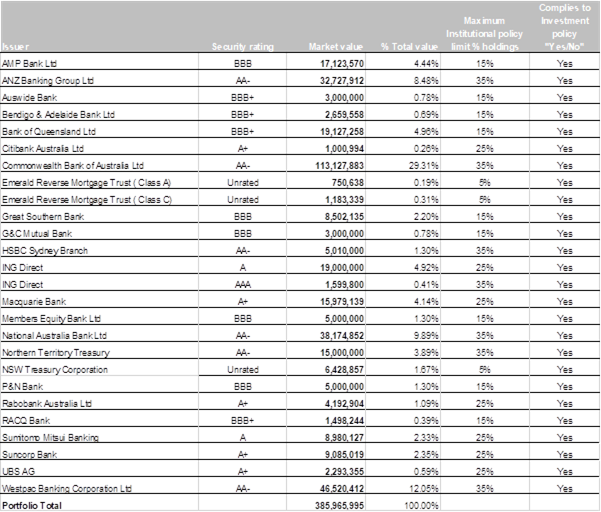
Task: Click Bendigo & Adelaide Bank Ltd
Action: tap(58, 114)
